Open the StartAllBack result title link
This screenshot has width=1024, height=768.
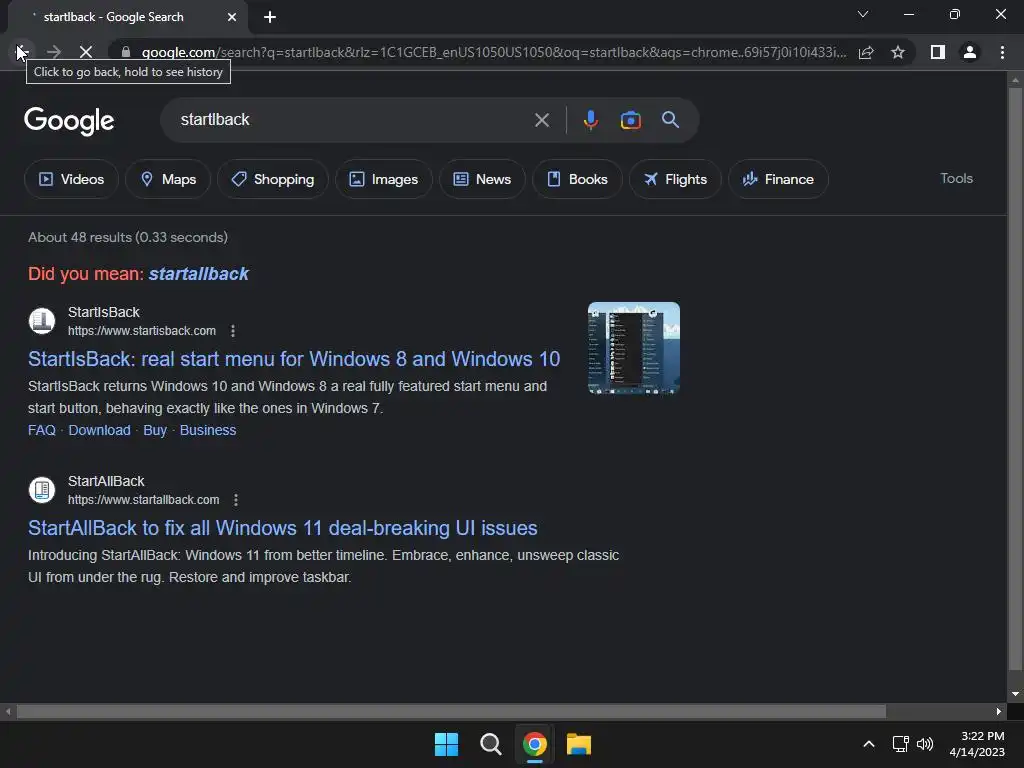pyautogui.click(x=283, y=528)
